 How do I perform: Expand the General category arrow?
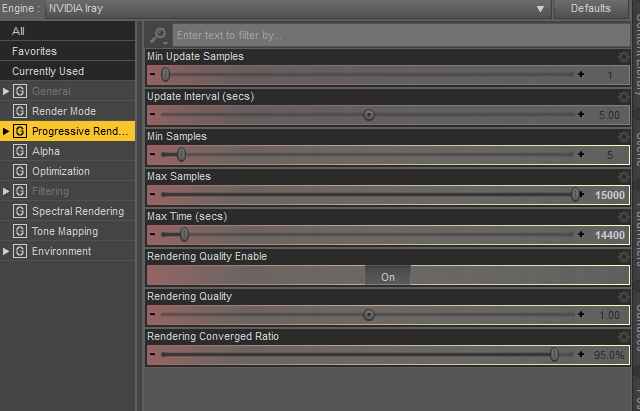point(6,91)
